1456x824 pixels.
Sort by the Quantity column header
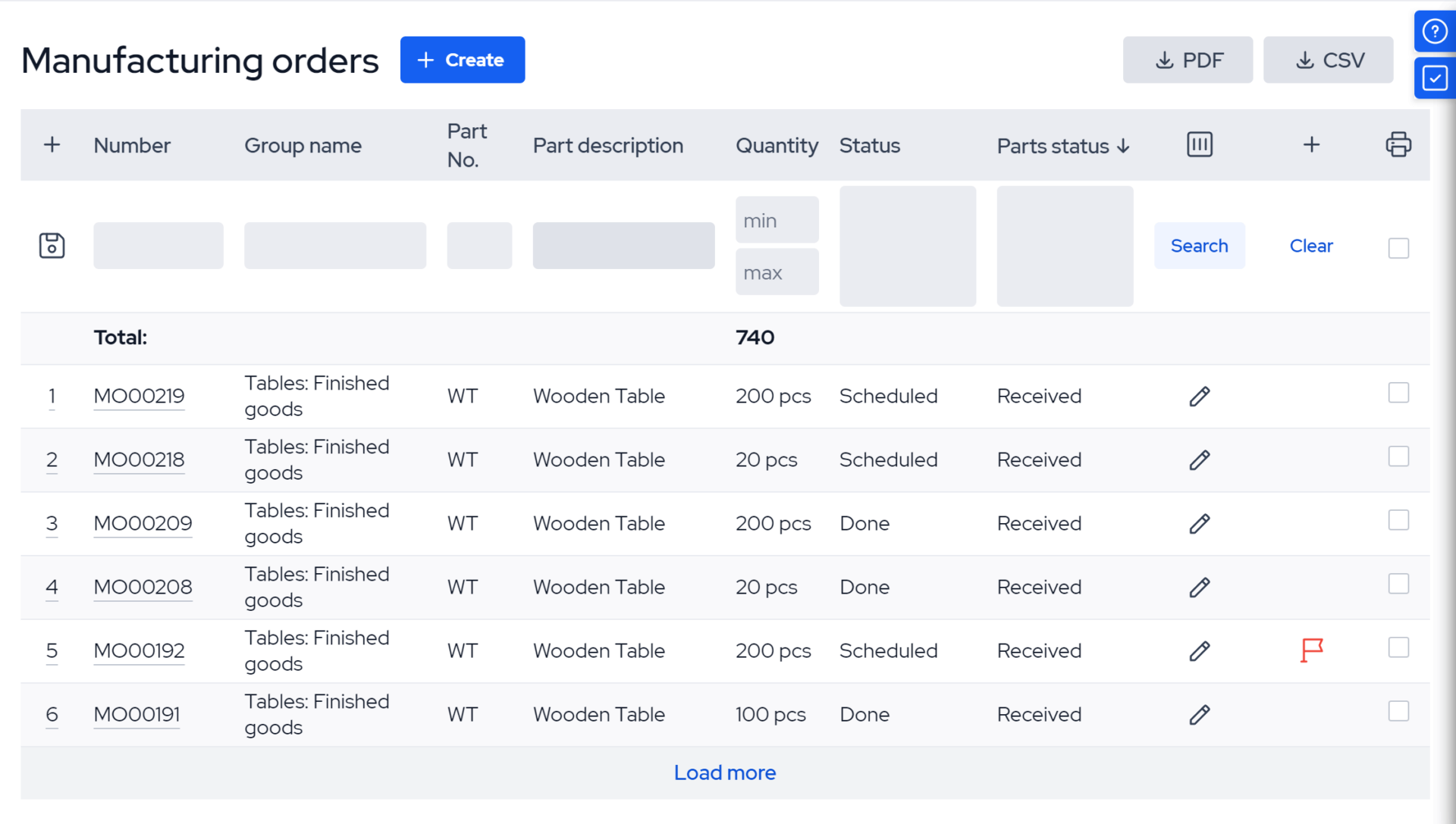point(777,145)
